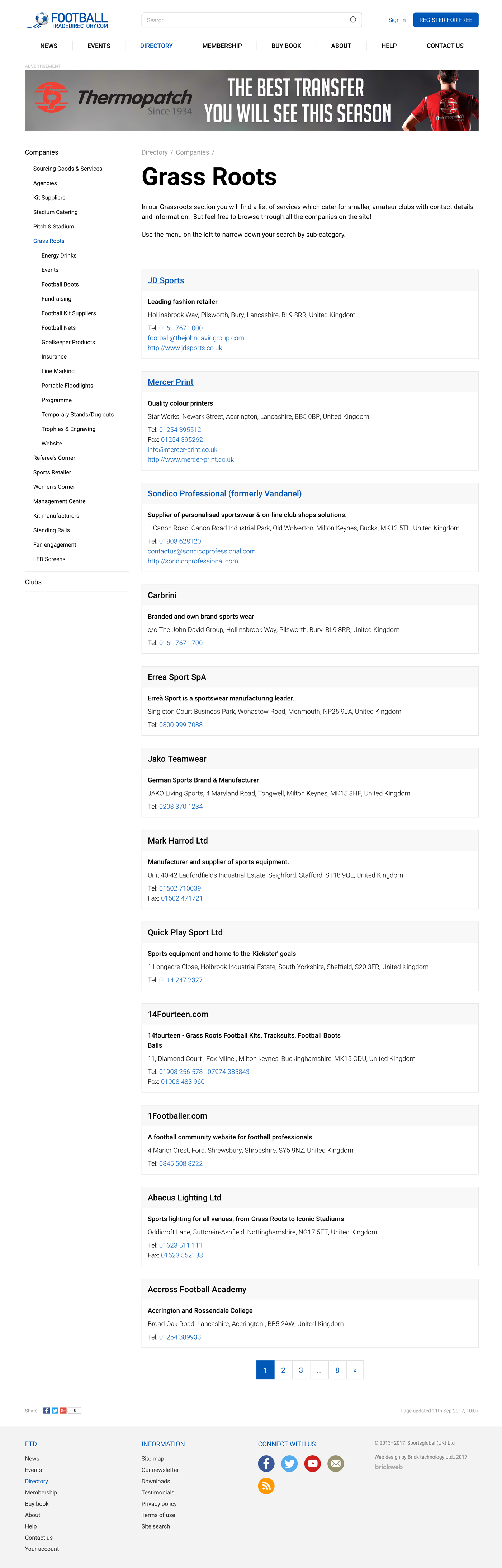Image resolution: width=502 pixels, height=1568 pixels.
Task: Open the Twitter profile in Connect section
Action: (289, 1463)
